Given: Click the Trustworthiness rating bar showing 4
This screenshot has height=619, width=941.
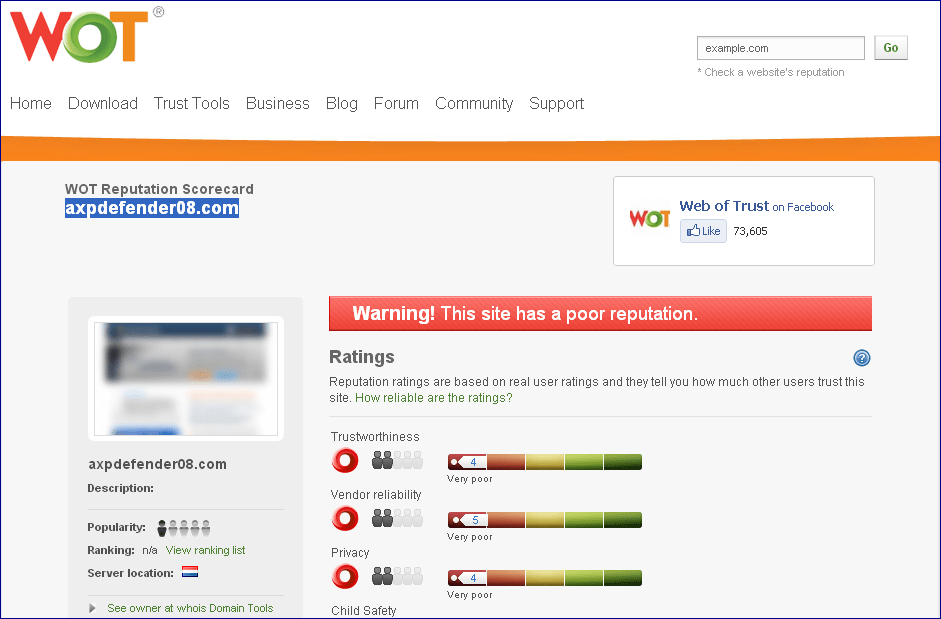Looking at the screenshot, I should pos(545,462).
